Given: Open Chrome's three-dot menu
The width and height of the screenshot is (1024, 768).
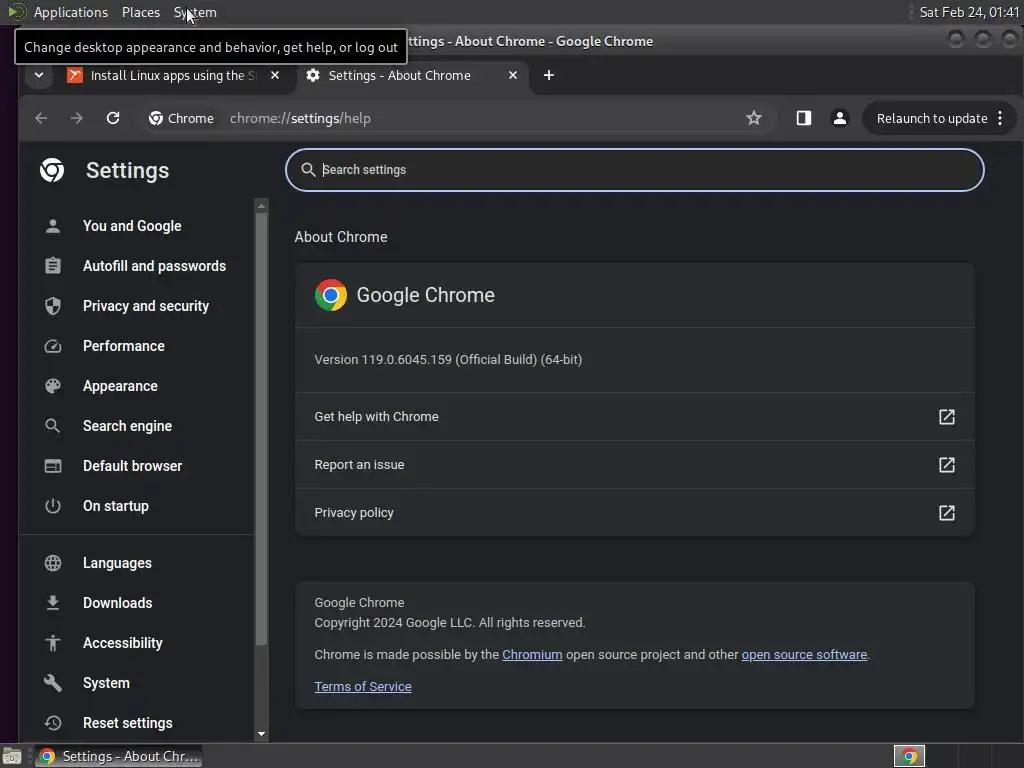Looking at the screenshot, I should click(x=1000, y=118).
